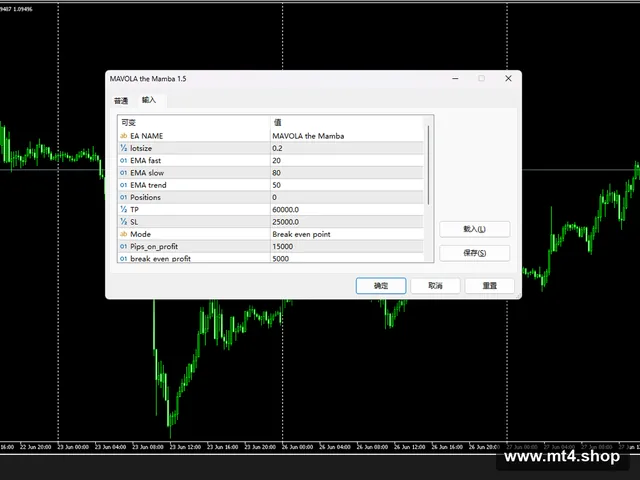
Task: Select the EMA slow variable name
Action: (147, 173)
